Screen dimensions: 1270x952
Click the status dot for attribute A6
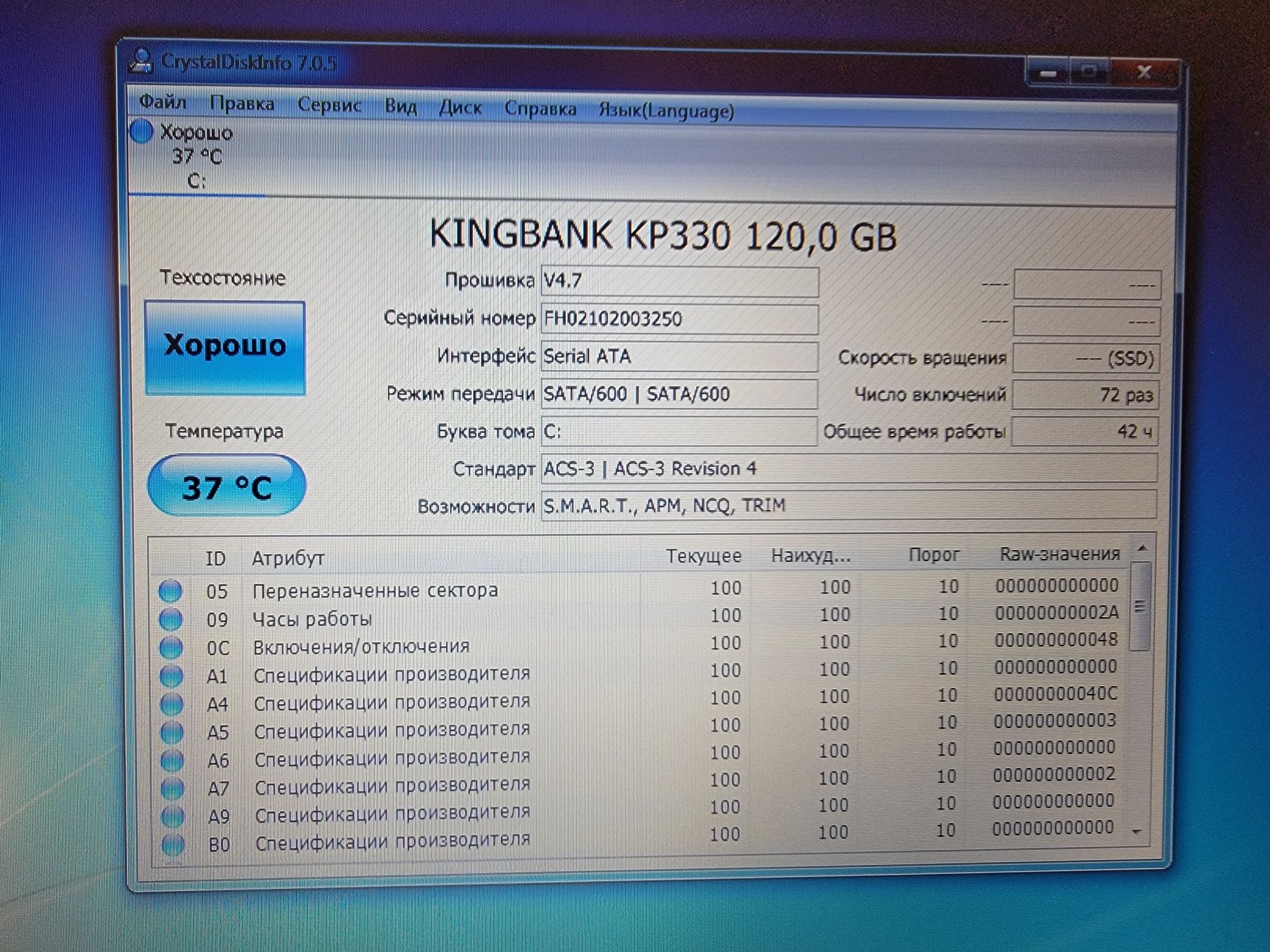pos(172,760)
